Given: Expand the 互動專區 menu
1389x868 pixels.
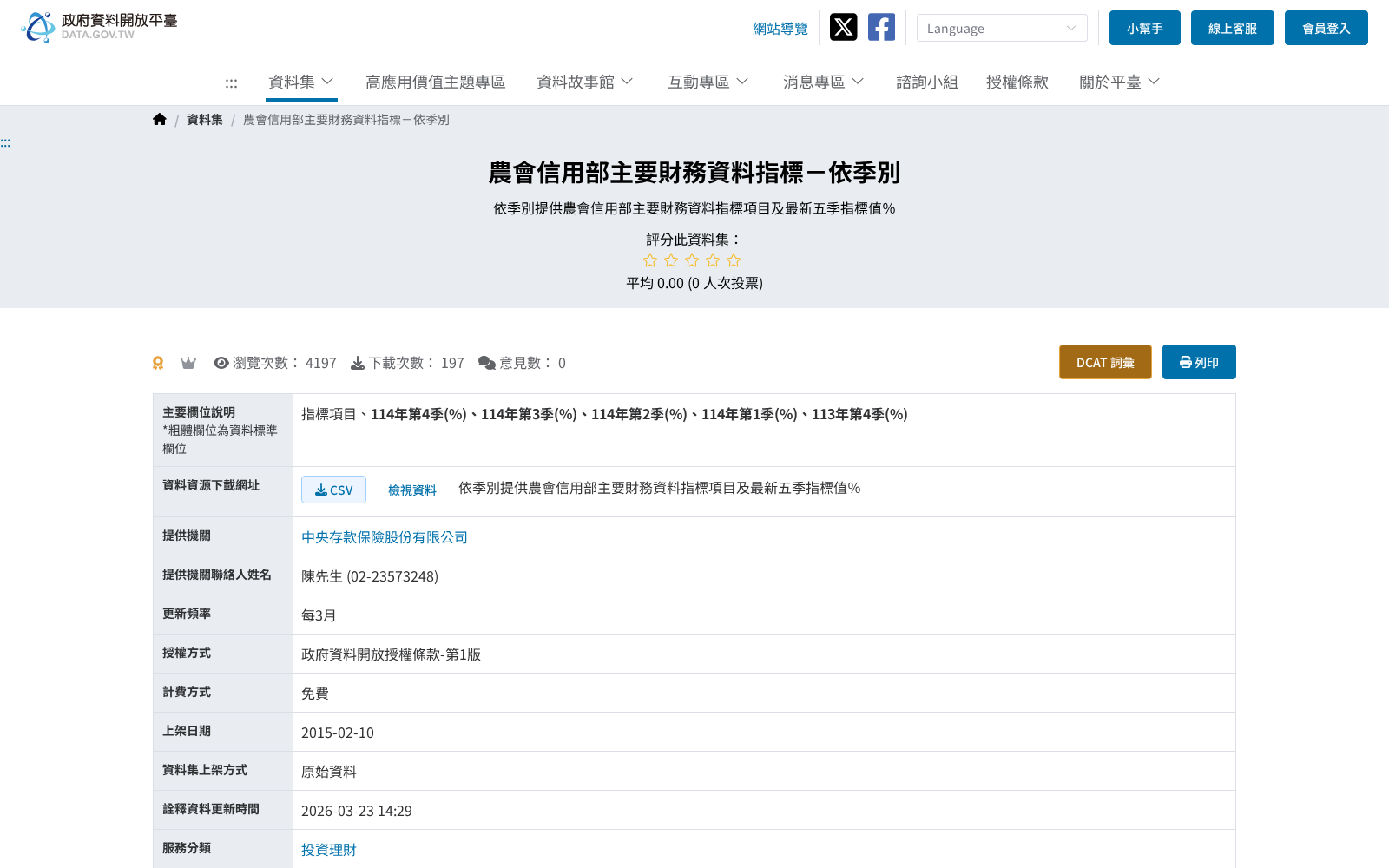Looking at the screenshot, I should (x=708, y=82).
